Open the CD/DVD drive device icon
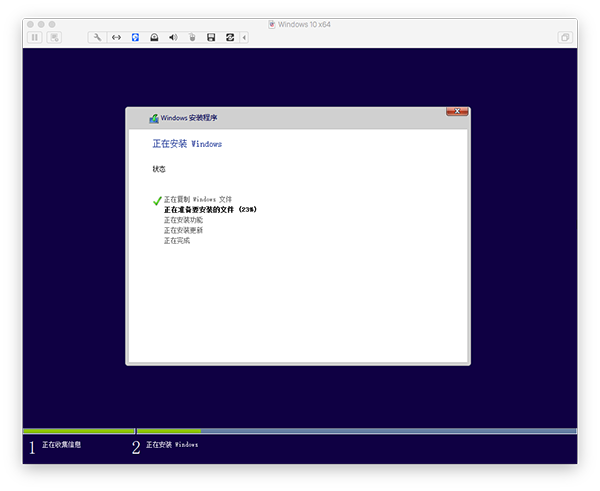Viewport: 600px width, 491px height. point(154,37)
